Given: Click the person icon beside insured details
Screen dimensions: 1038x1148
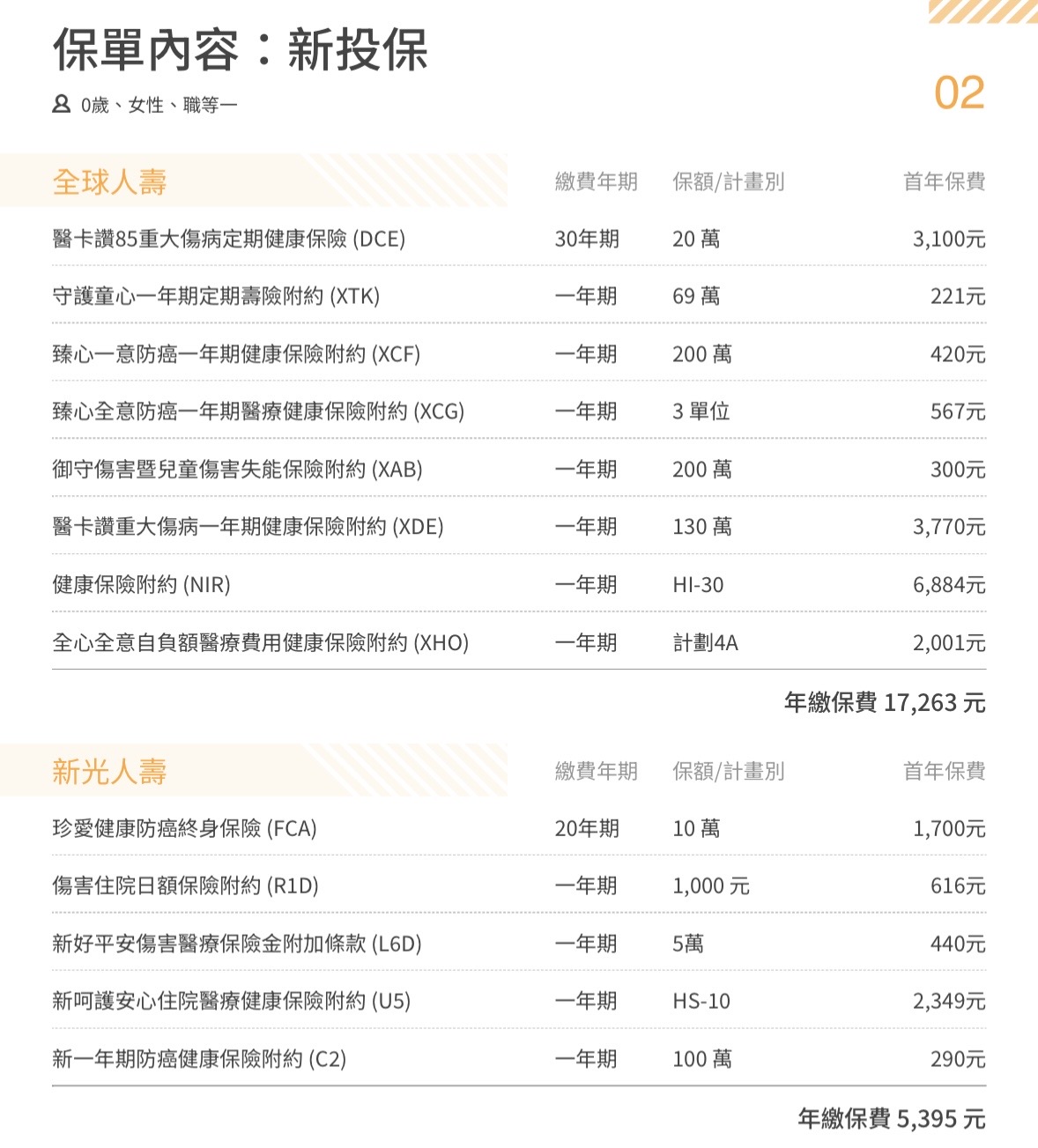Looking at the screenshot, I should (x=61, y=104).
